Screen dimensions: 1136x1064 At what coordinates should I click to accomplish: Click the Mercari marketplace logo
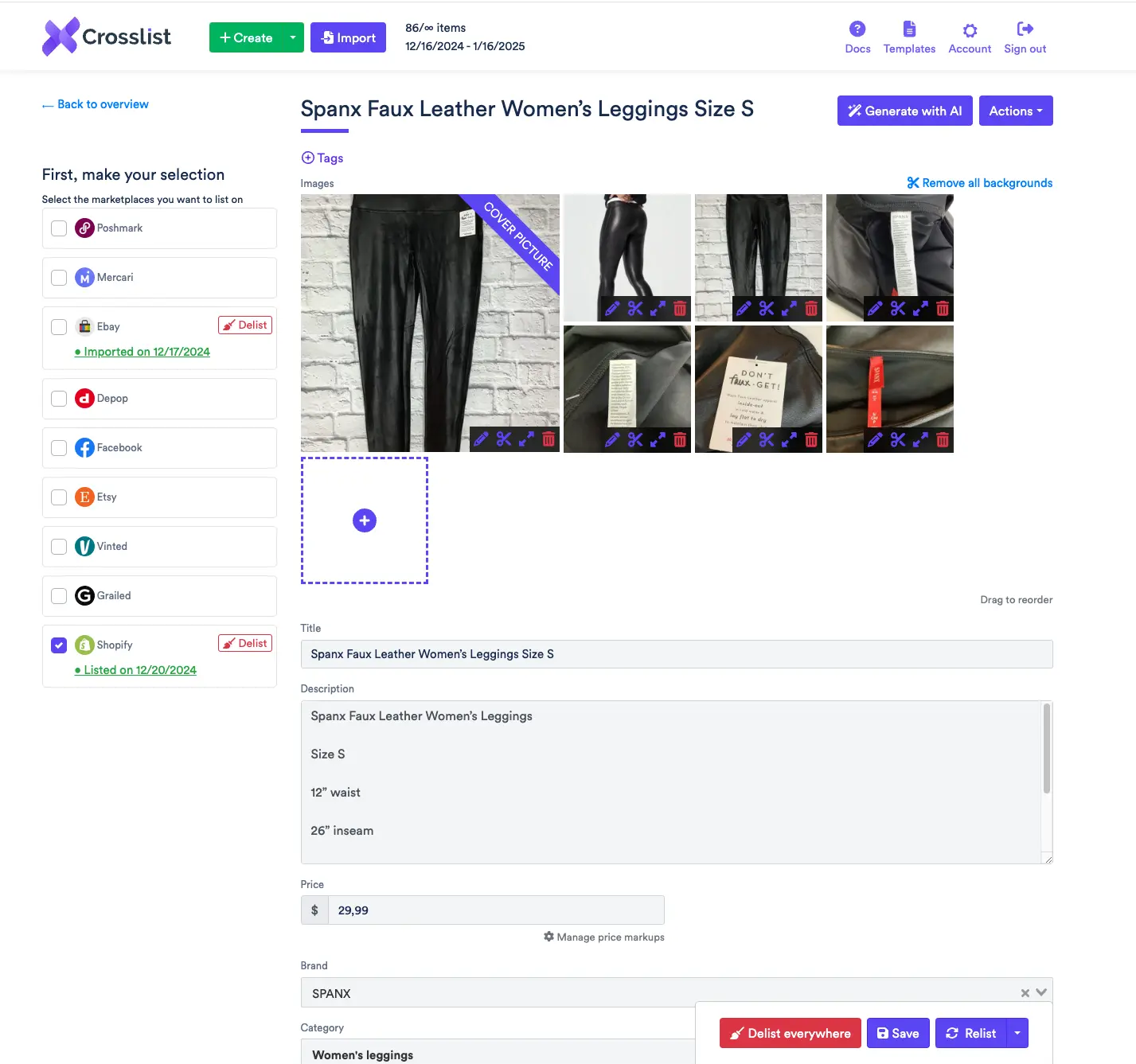[84, 277]
